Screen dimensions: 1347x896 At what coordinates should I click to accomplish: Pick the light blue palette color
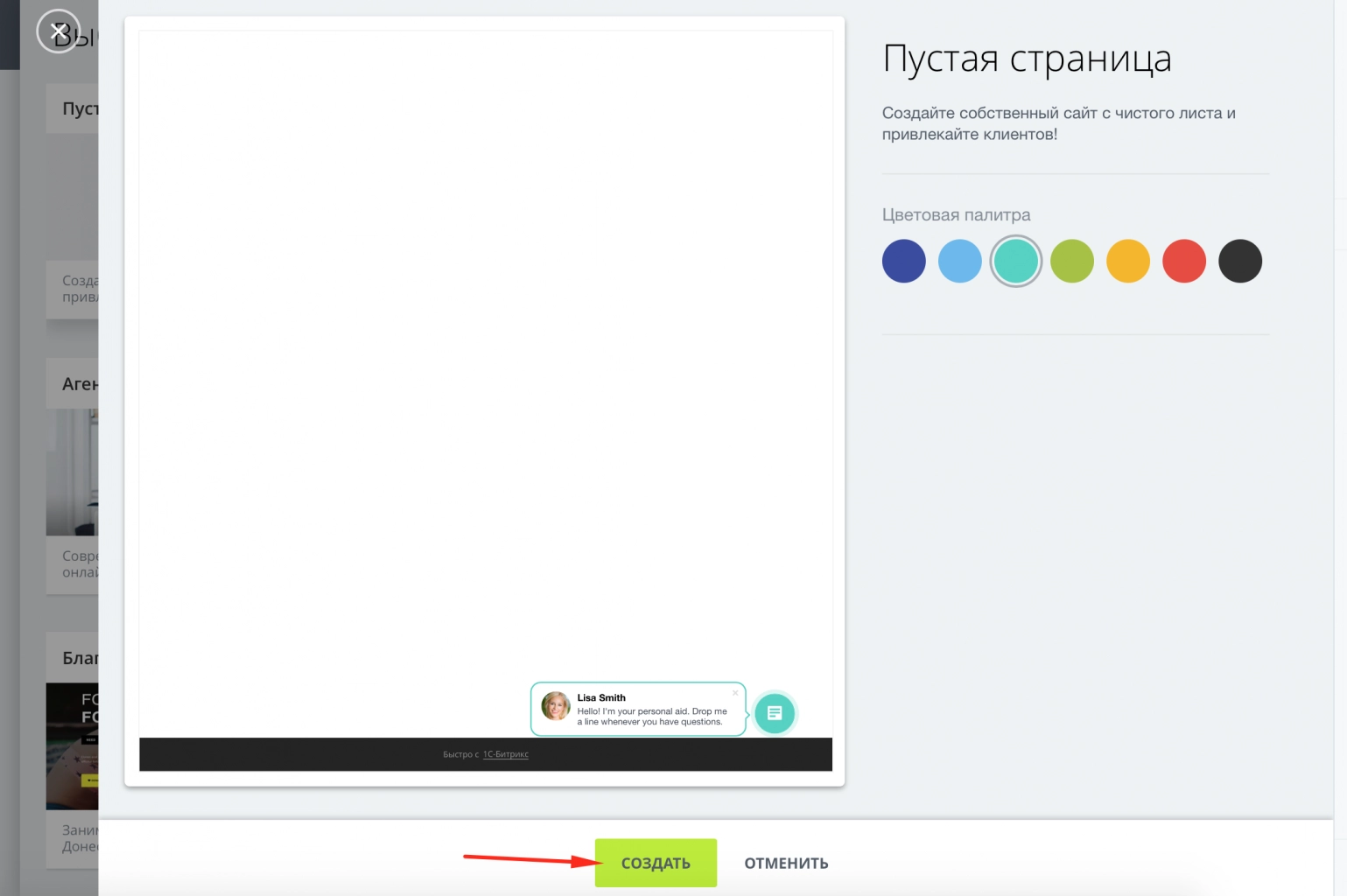click(959, 261)
